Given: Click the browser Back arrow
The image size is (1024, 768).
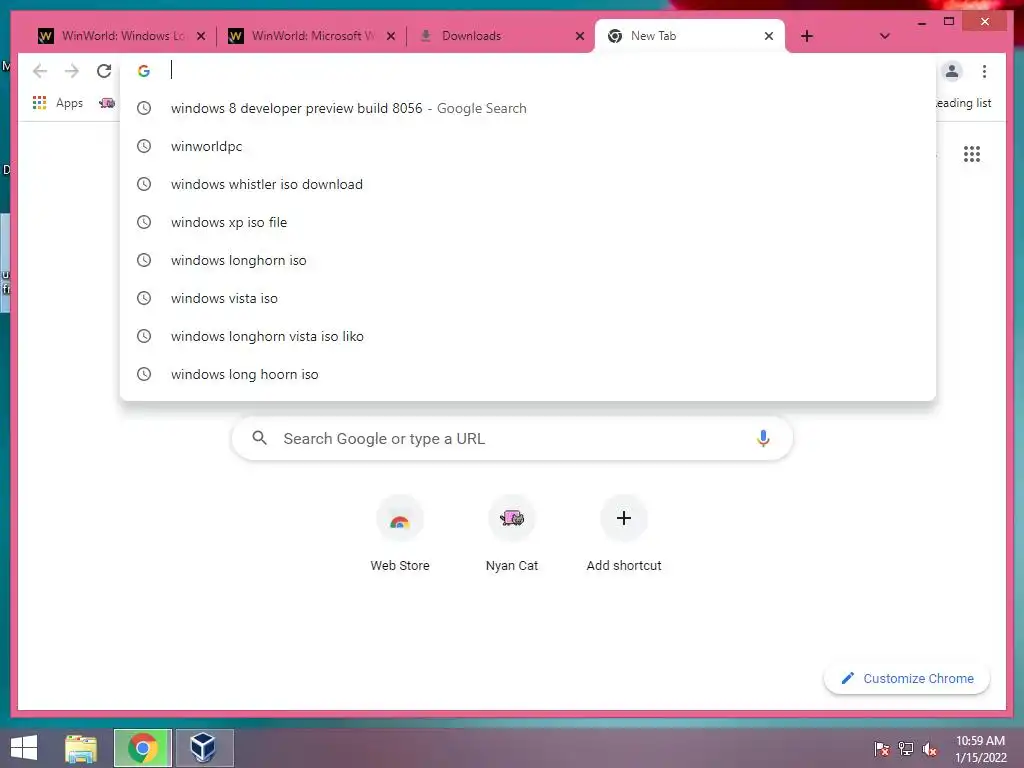Looking at the screenshot, I should point(40,71).
